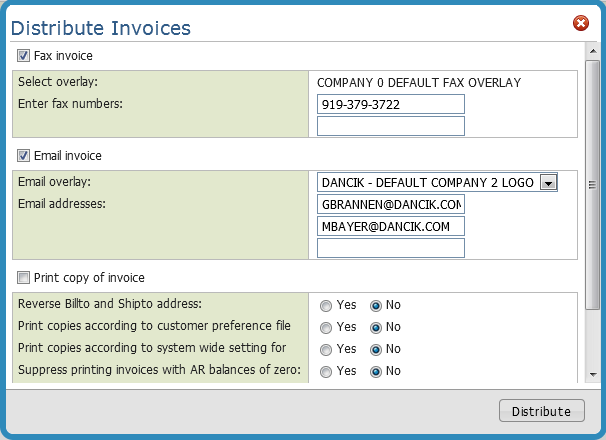Choose No for customer preference file copies

pos(376,327)
